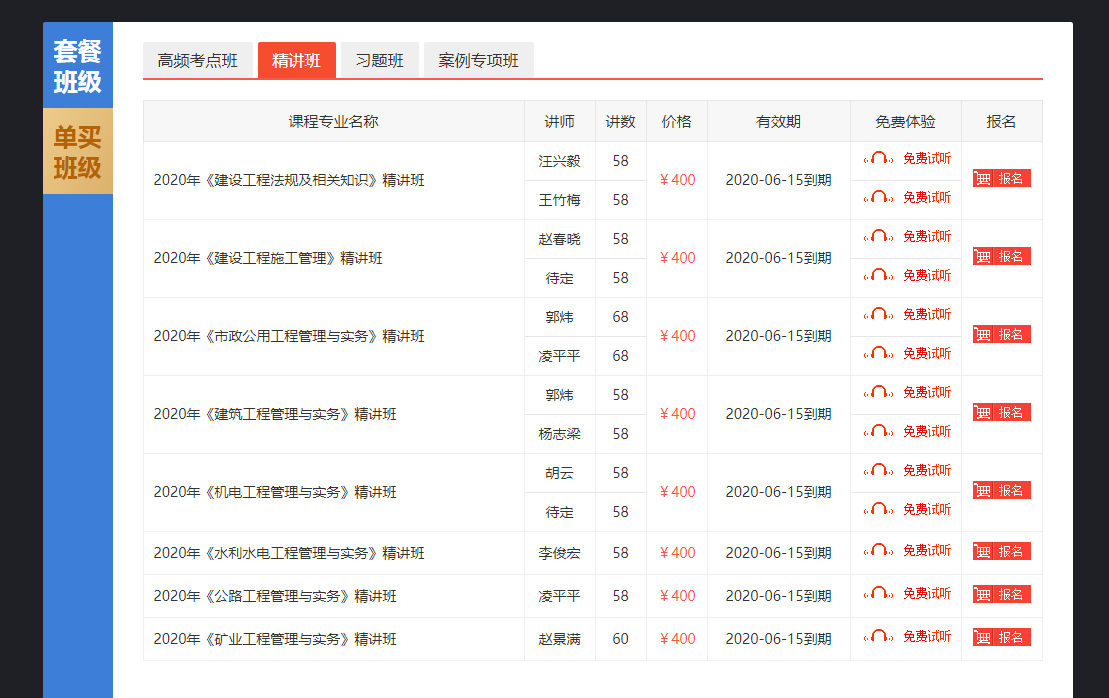Click lecture count 60 in 矿业工程 row
Image resolution: width=1109 pixels, height=698 pixels.
pos(620,639)
